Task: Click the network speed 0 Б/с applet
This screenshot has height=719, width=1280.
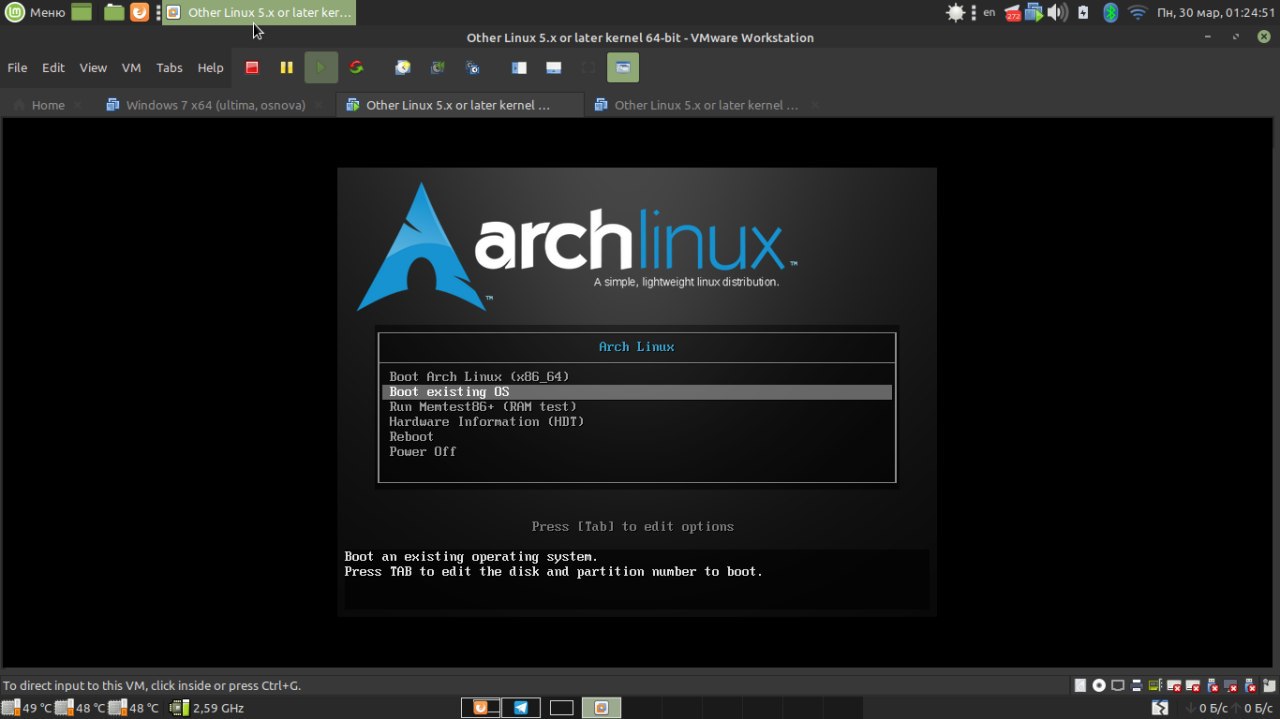Action: pos(1228,708)
